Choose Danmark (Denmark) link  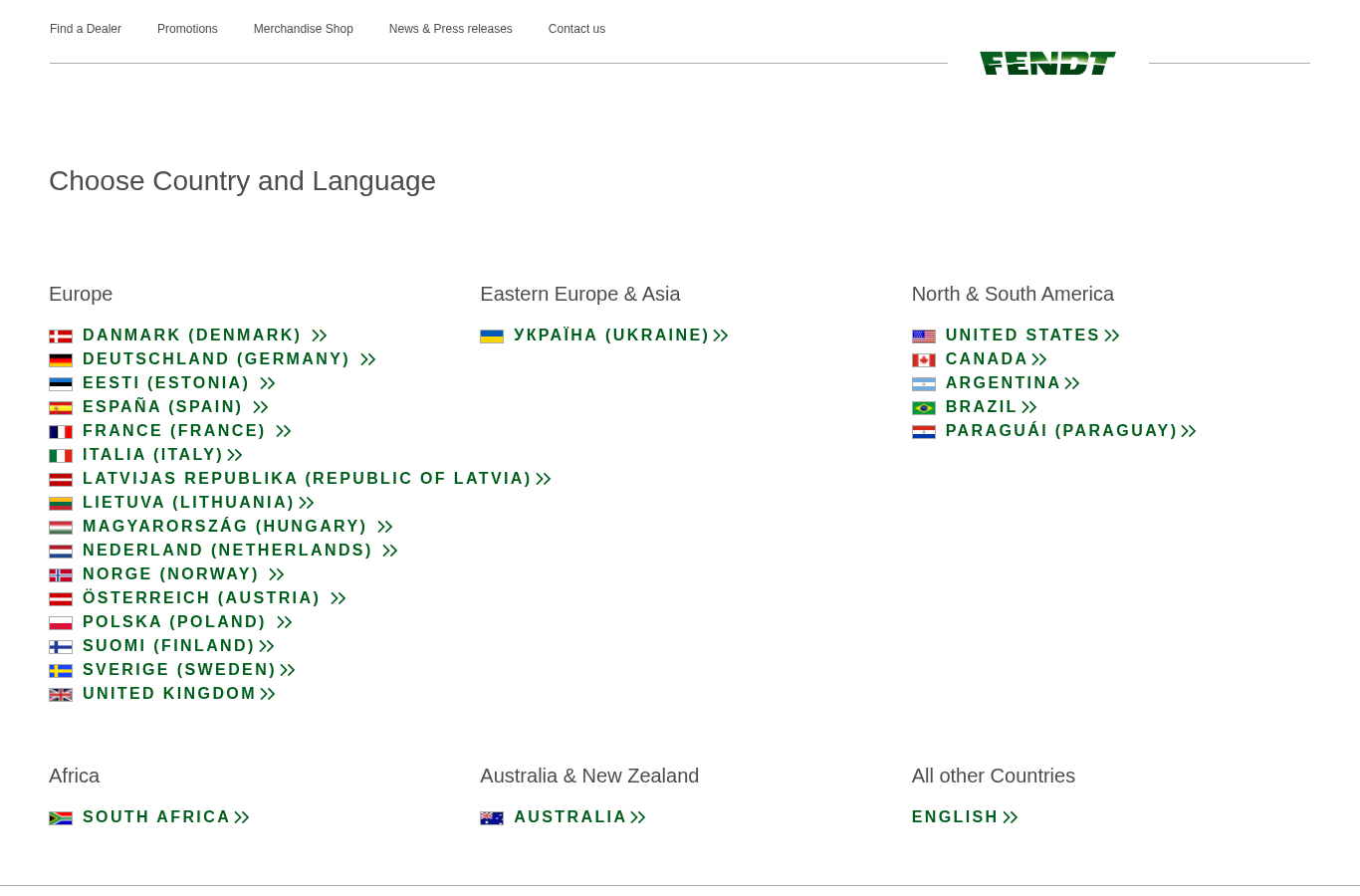(x=205, y=336)
